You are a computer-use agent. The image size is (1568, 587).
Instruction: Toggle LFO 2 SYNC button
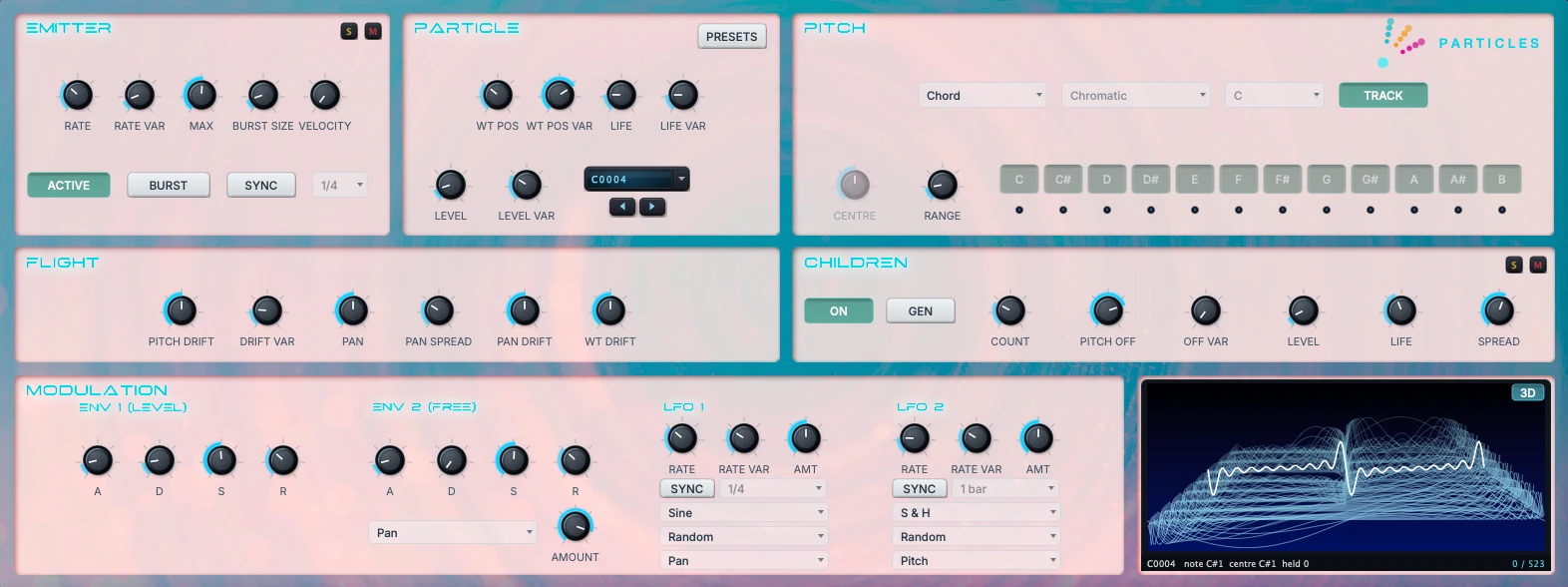[920, 489]
